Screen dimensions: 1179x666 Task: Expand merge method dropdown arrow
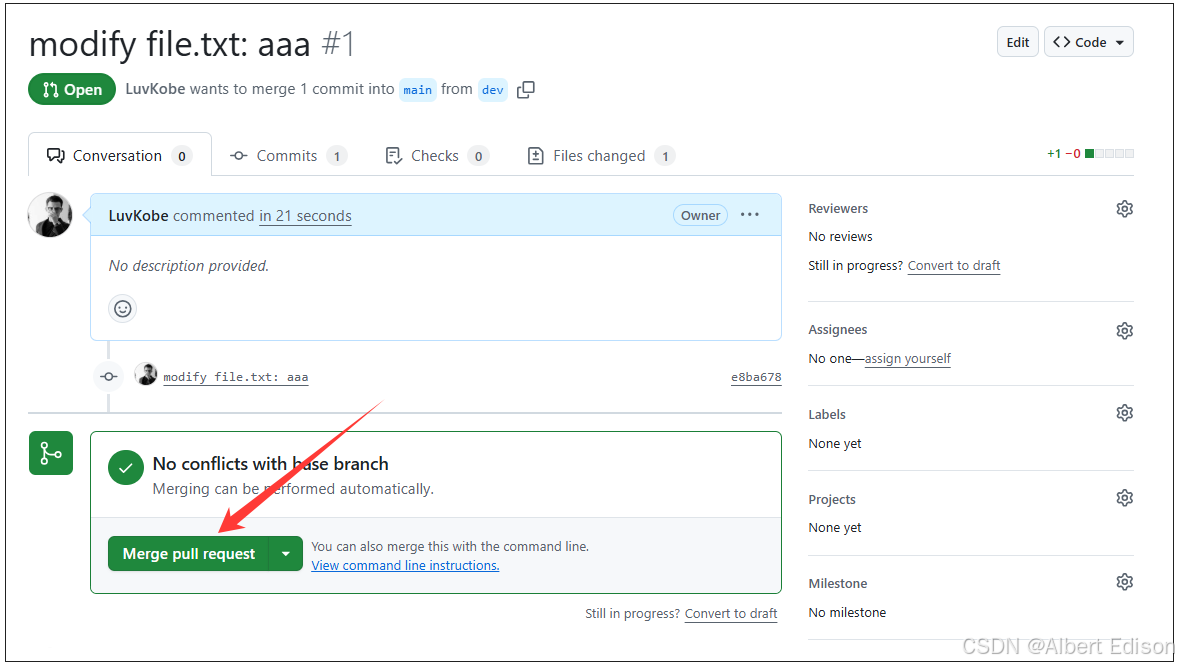(286, 554)
